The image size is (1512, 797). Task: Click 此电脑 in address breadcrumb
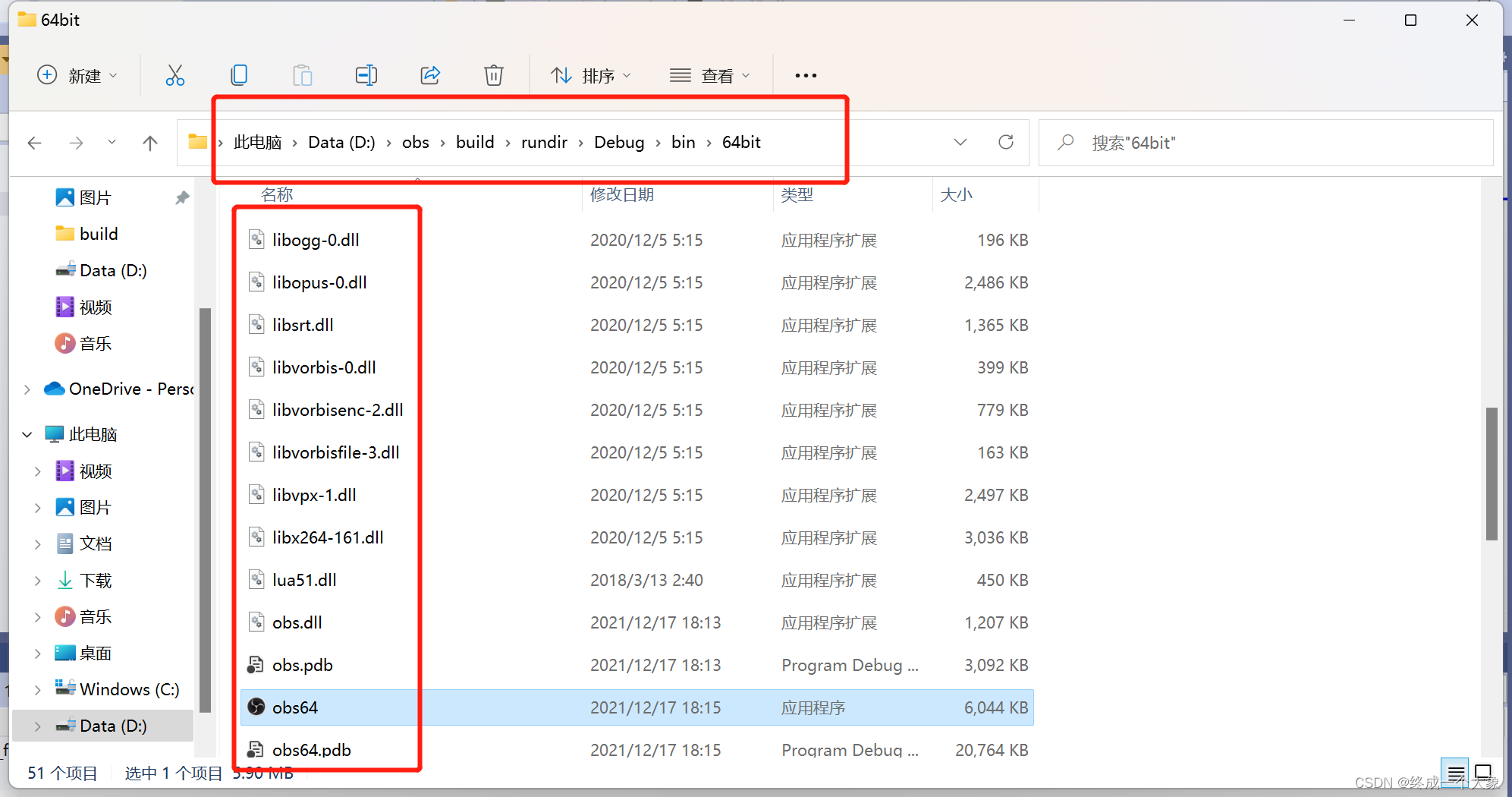pyautogui.click(x=258, y=142)
